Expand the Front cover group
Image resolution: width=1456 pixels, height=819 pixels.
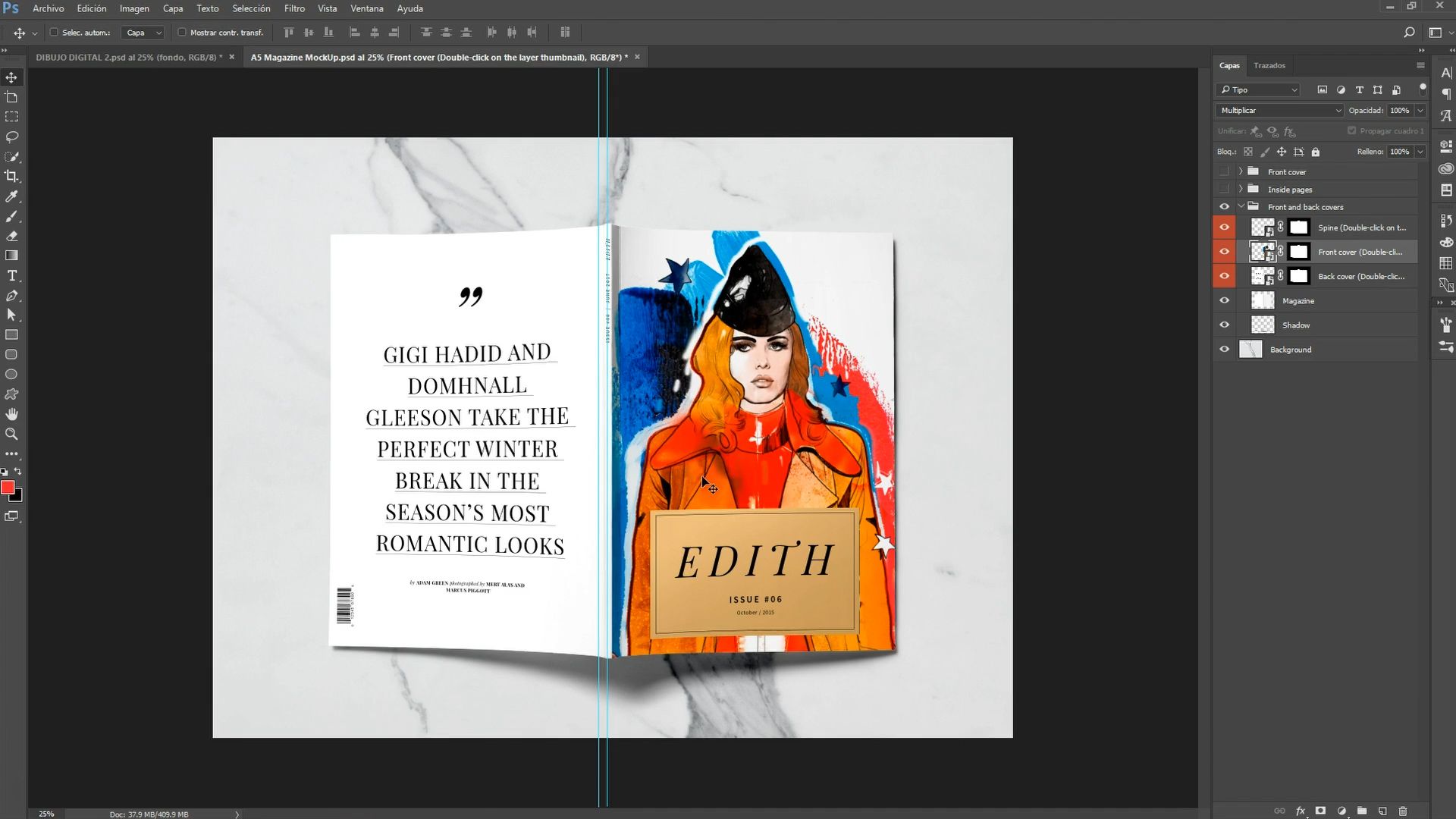1241,171
